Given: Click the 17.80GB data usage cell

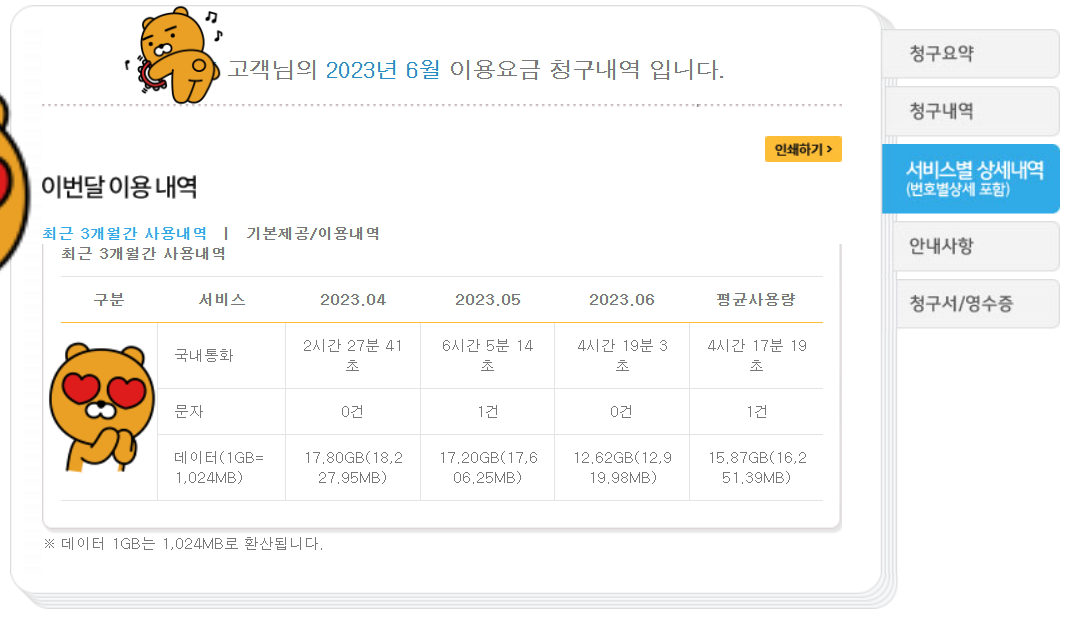Looking at the screenshot, I should [x=353, y=467].
